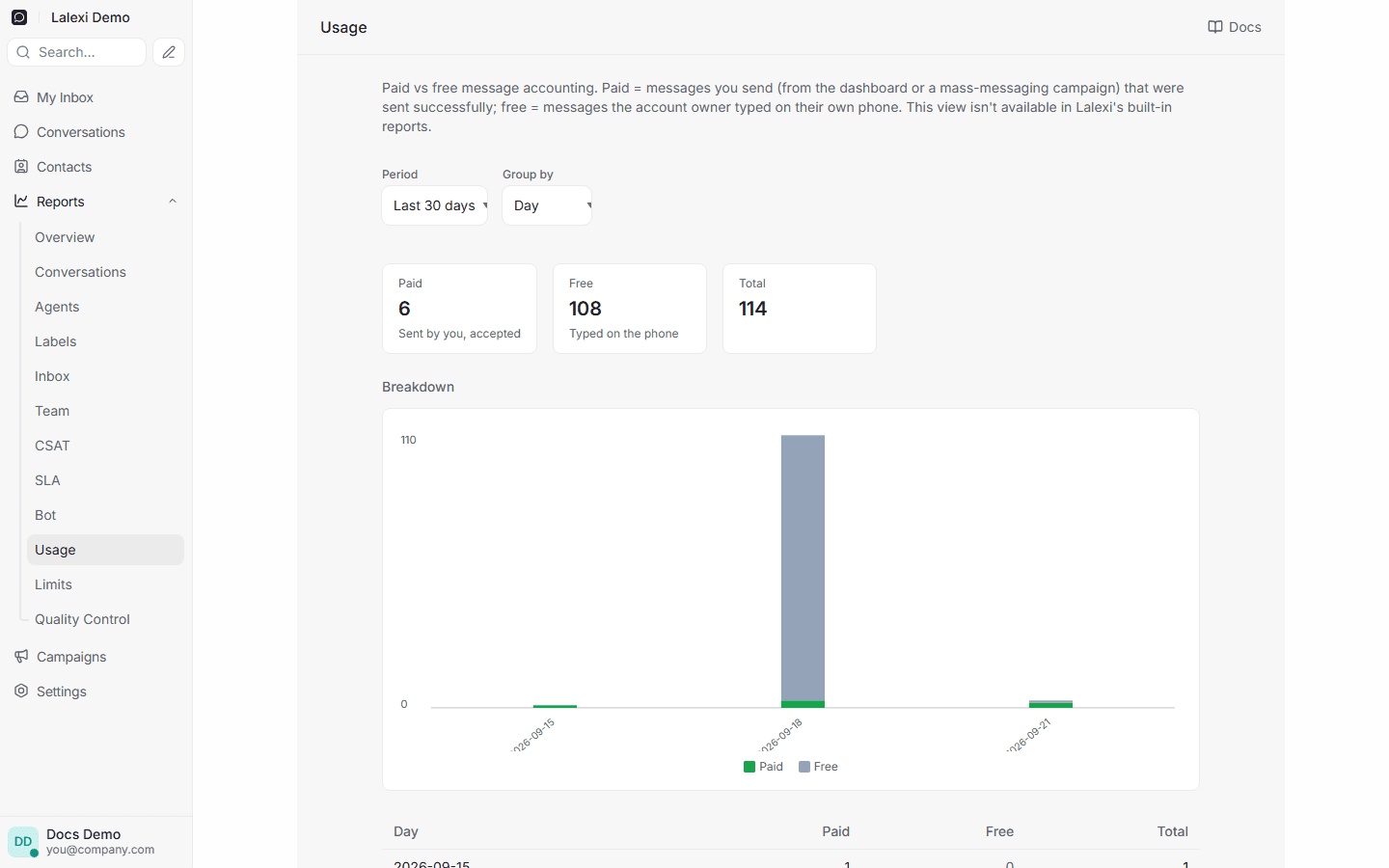The image size is (1389, 868).
Task: Toggle the Paid legend green swatch
Action: pos(749,767)
